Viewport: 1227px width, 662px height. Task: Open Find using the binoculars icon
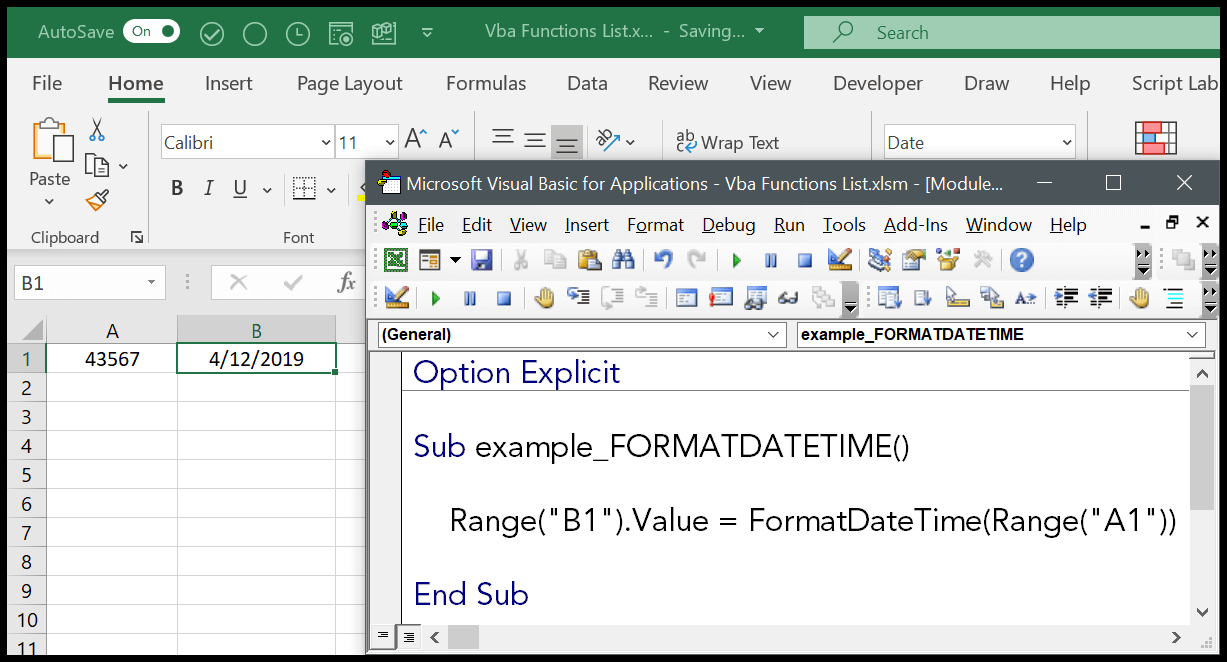(x=623, y=260)
